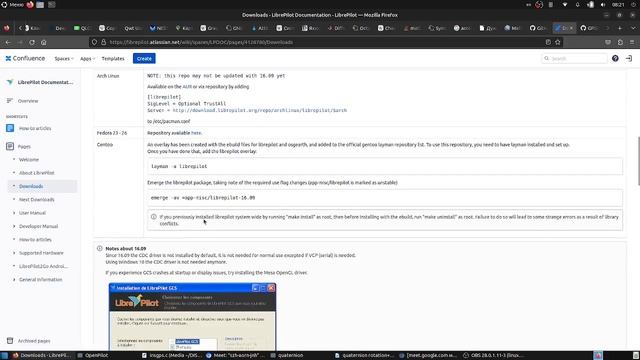Image resolution: width=640 pixels, height=360 pixels.
Task: Open LibrePilot GCS installer screenshot image
Action: (192, 317)
